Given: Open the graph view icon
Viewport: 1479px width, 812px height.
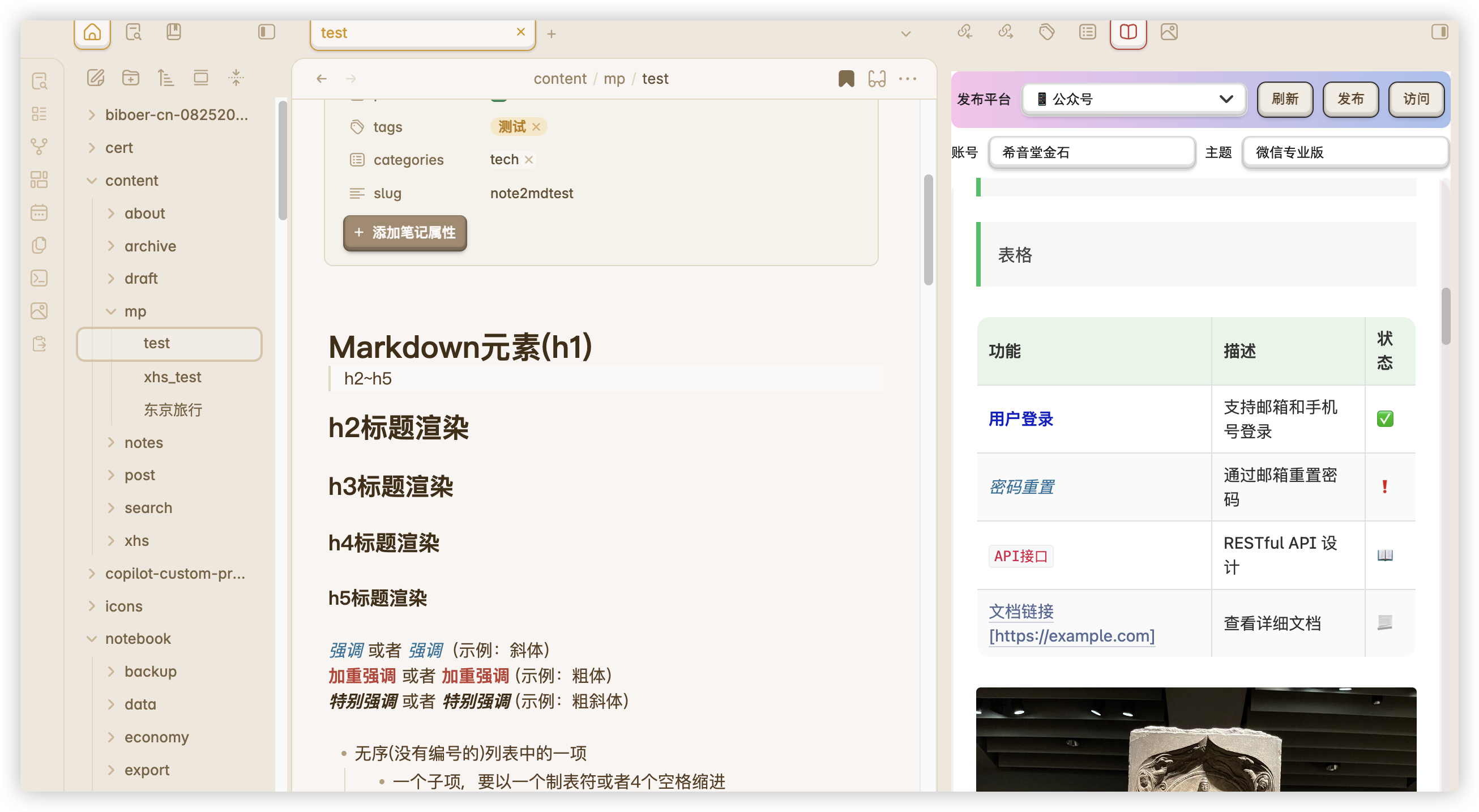Looking at the screenshot, I should click(39, 147).
